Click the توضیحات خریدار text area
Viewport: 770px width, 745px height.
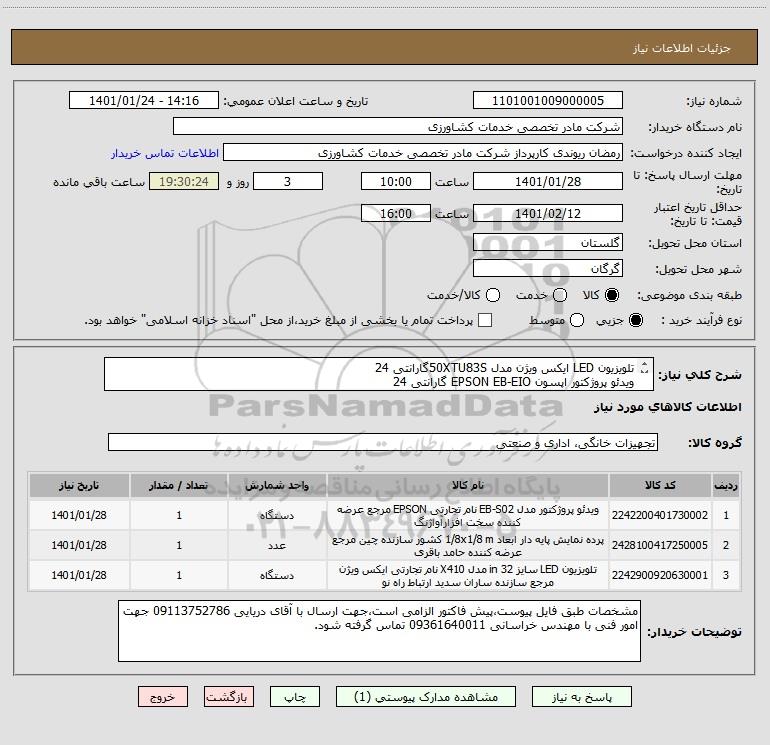(379, 631)
